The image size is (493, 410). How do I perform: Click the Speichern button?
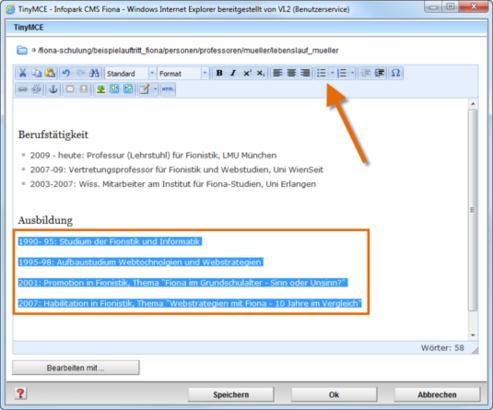click(x=231, y=395)
